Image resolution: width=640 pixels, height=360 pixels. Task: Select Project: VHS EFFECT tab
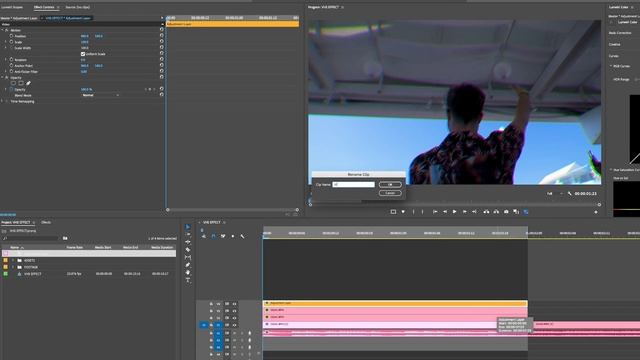point(16,222)
